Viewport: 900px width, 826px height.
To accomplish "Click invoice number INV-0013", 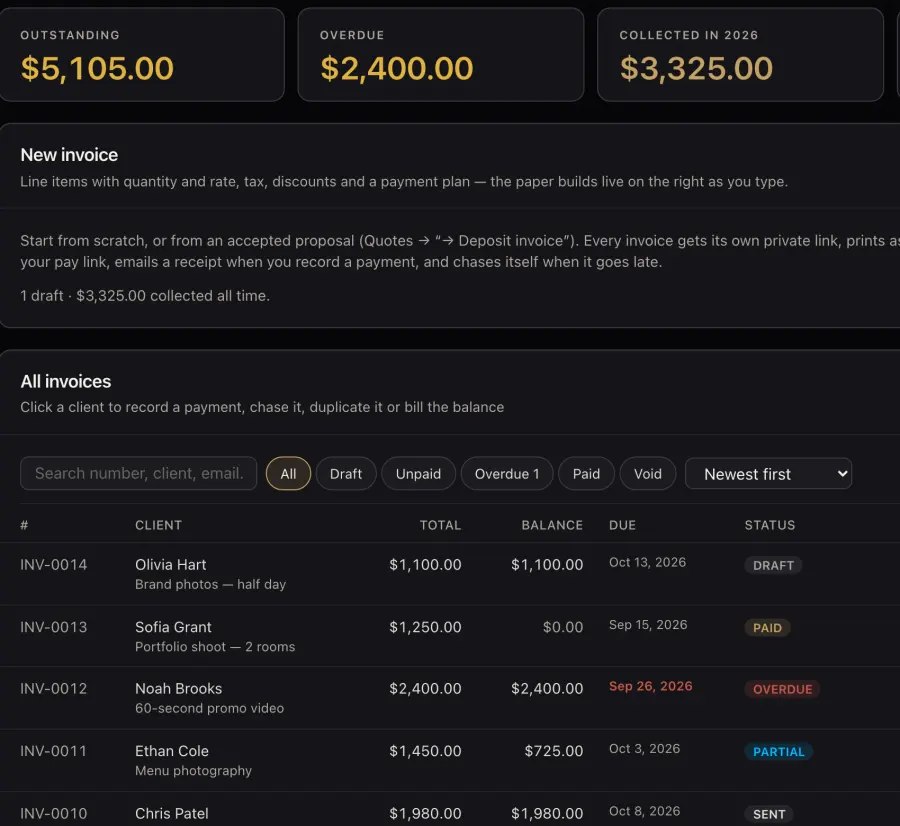I will pos(54,627).
